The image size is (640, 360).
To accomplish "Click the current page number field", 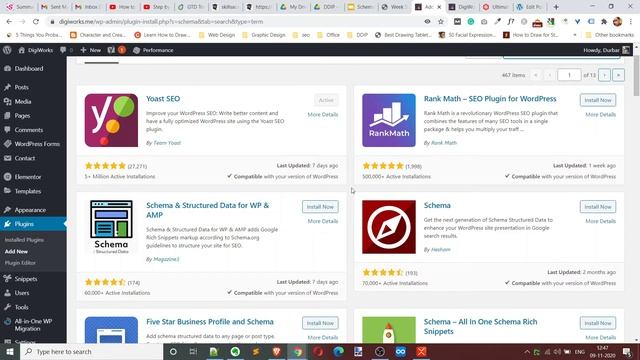I will (x=569, y=75).
